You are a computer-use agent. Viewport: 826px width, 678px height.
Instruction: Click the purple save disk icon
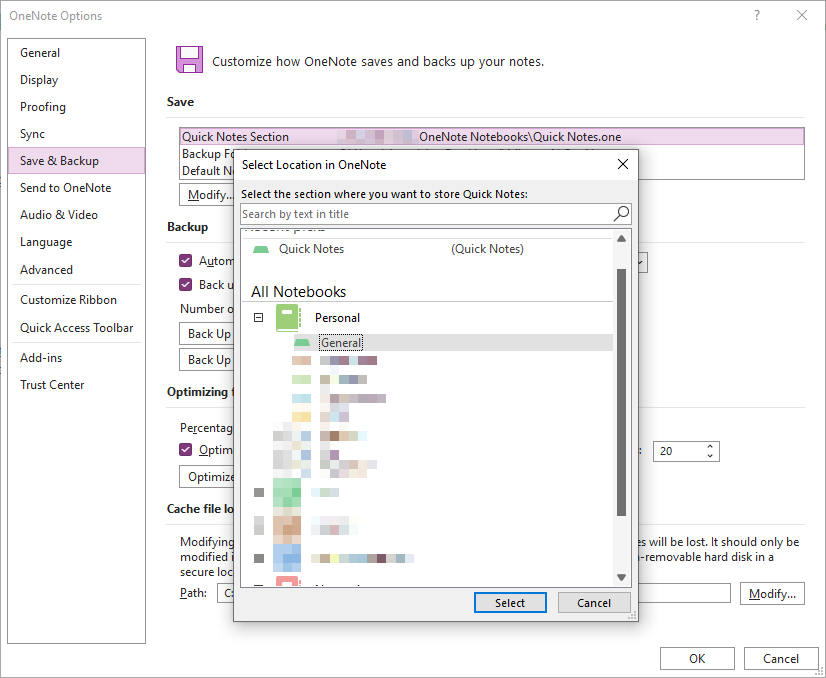189,59
